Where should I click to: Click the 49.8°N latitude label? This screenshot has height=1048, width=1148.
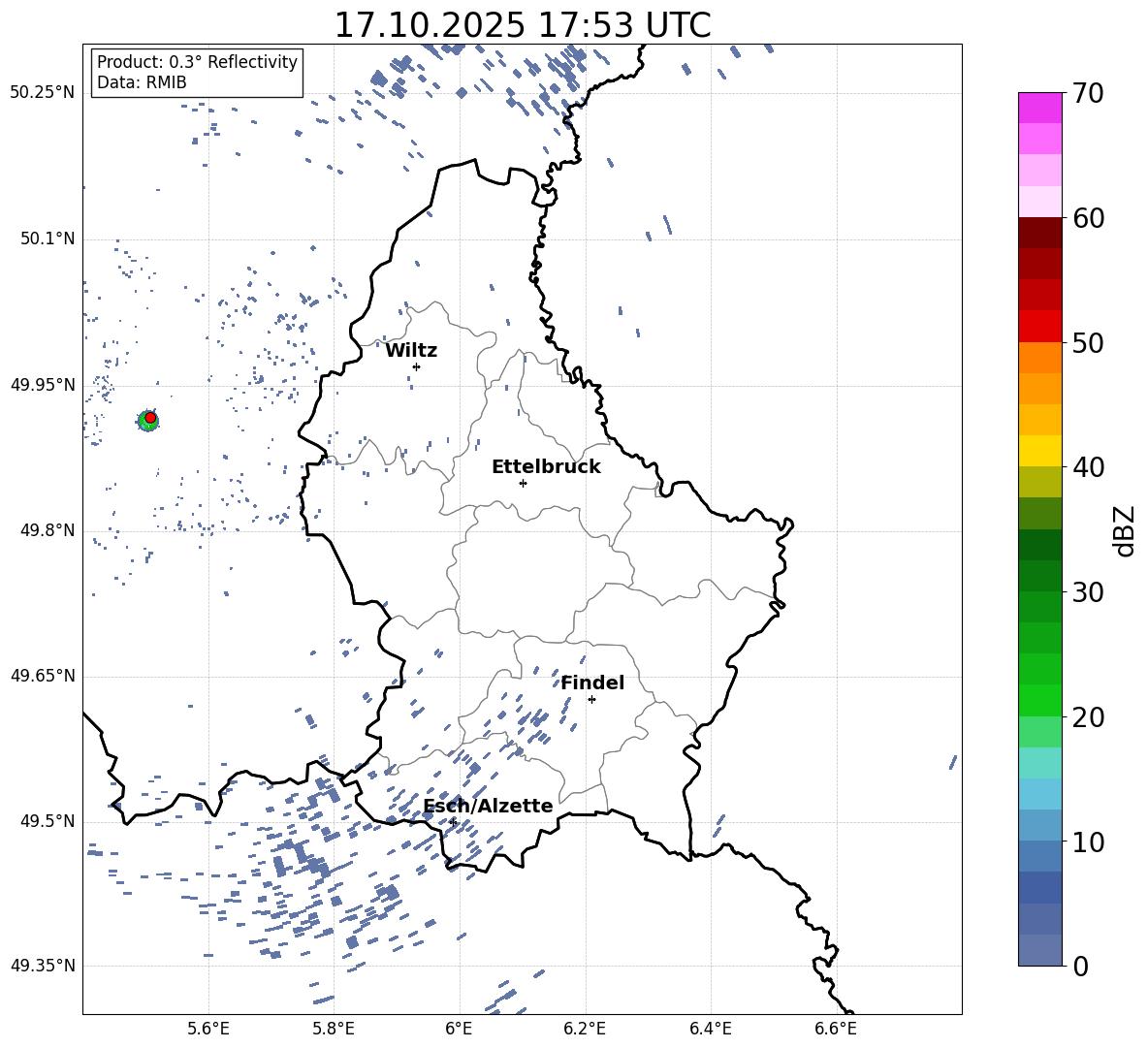tap(47, 530)
